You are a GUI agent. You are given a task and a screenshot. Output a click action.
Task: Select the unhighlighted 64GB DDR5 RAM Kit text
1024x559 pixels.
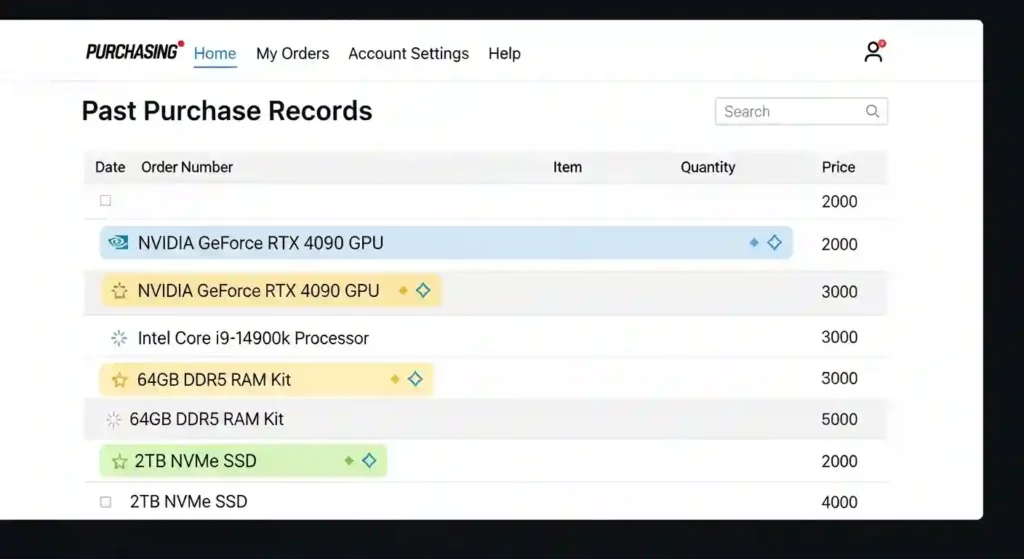click(x=206, y=419)
